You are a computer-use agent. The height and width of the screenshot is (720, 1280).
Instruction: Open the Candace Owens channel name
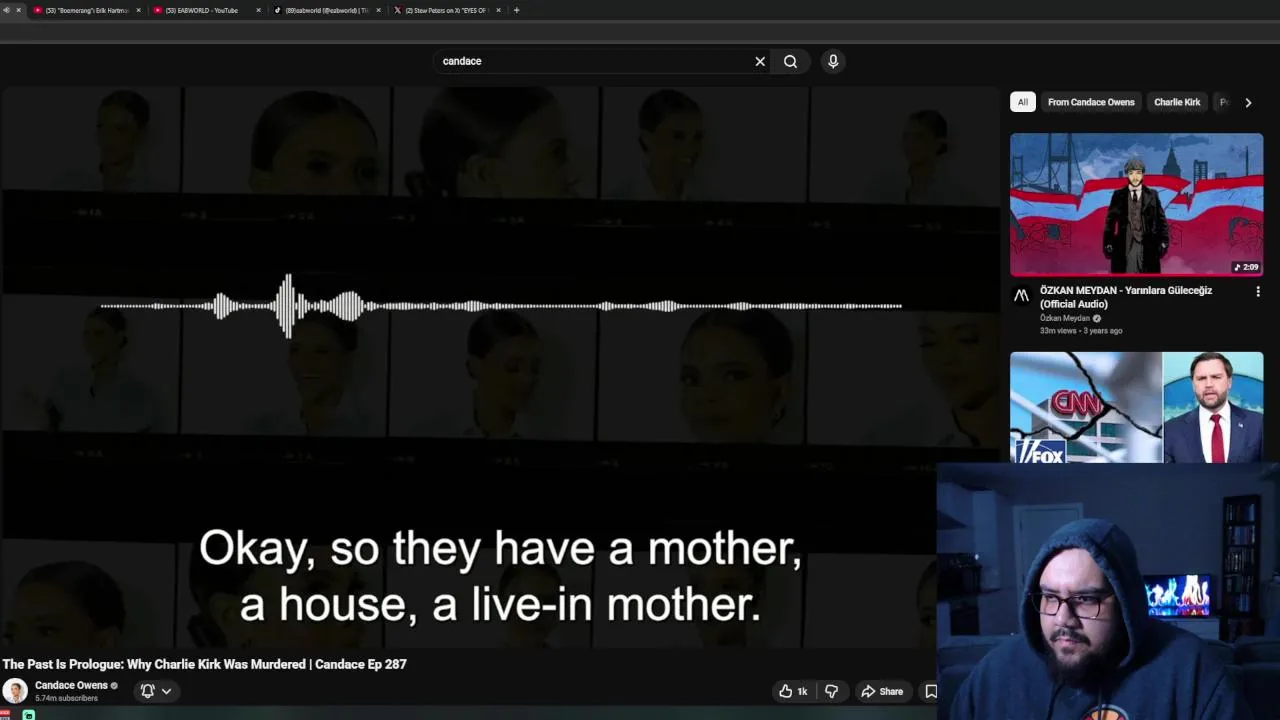tap(71, 685)
